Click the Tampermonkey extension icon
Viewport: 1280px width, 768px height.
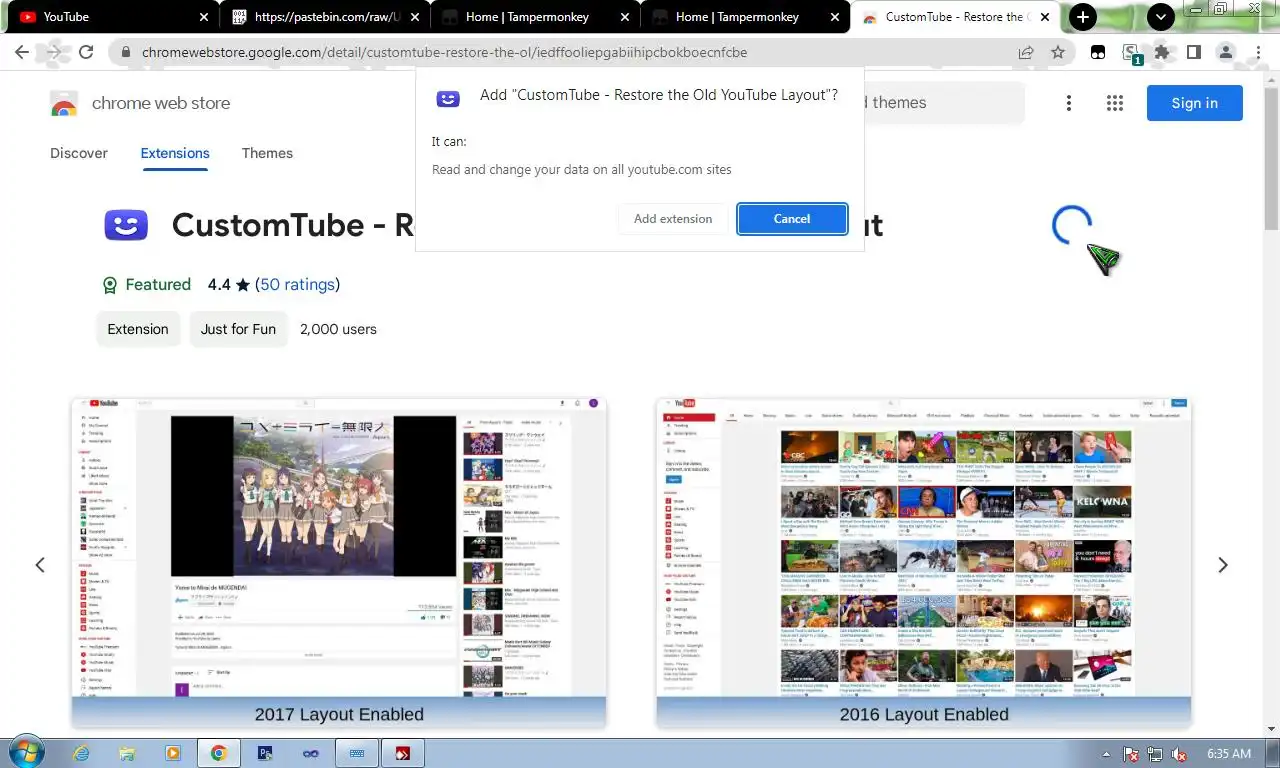(1098, 52)
